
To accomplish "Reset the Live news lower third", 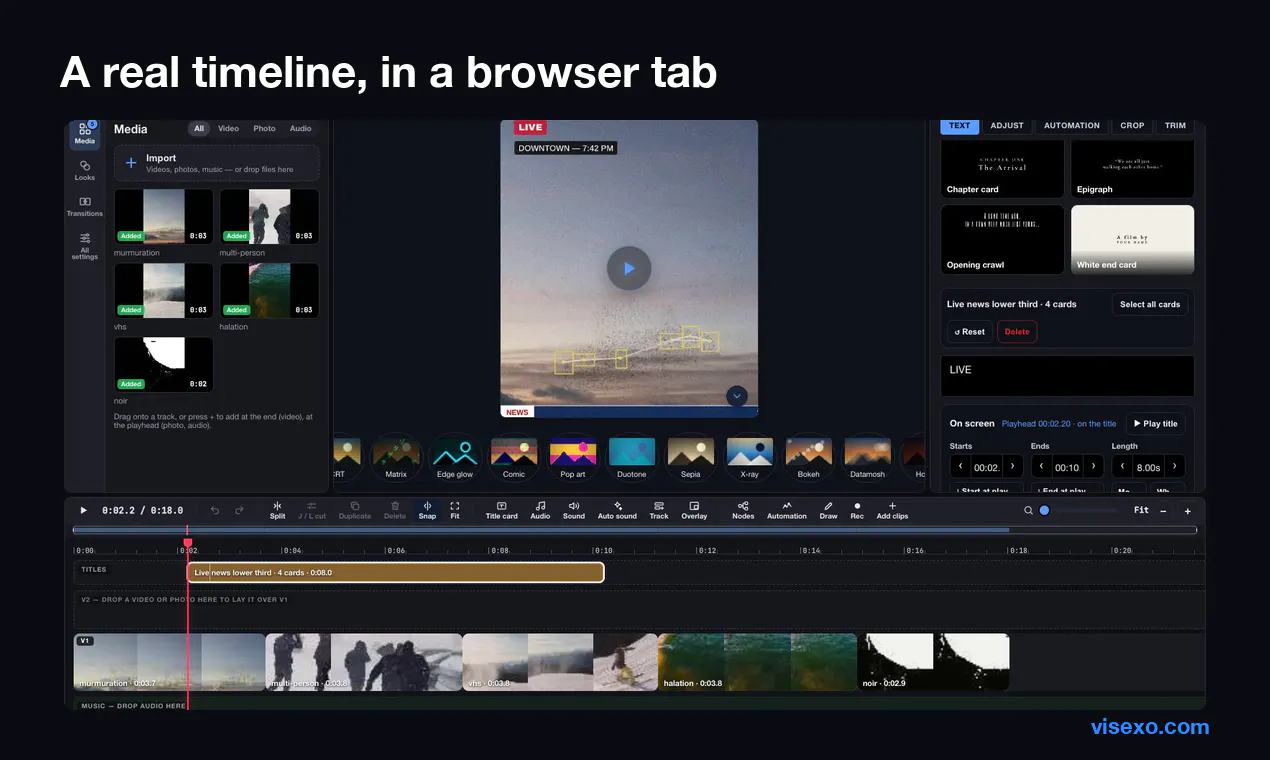I will tap(970, 332).
